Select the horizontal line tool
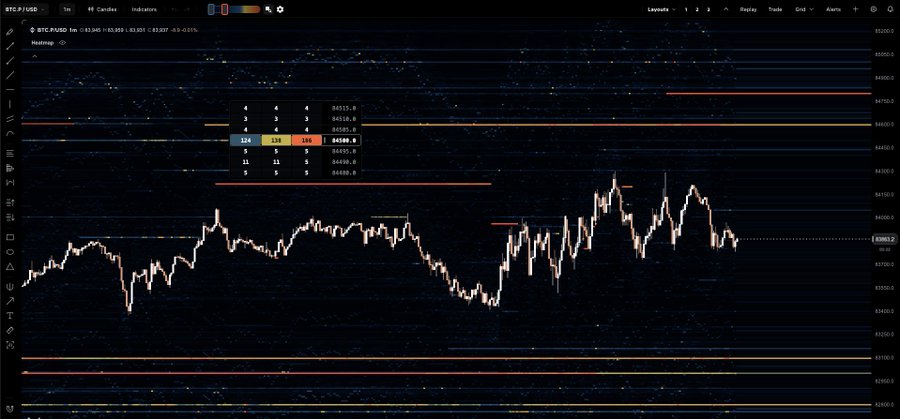 (x=10, y=90)
